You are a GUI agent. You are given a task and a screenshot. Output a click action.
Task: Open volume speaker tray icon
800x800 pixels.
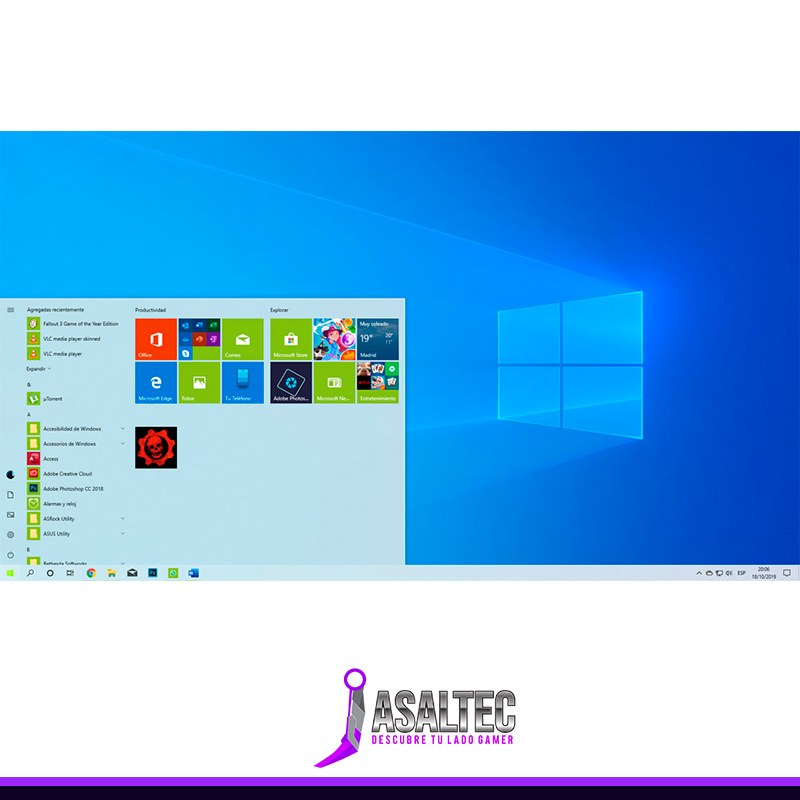[729, 573]
